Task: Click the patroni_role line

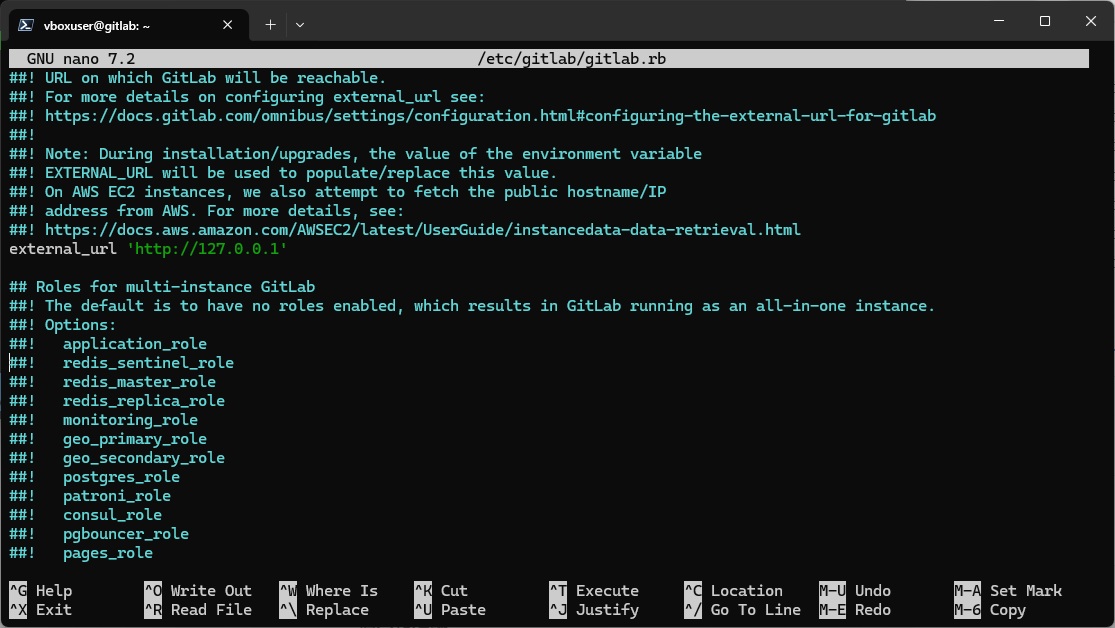Action: (x=90, y=496)
